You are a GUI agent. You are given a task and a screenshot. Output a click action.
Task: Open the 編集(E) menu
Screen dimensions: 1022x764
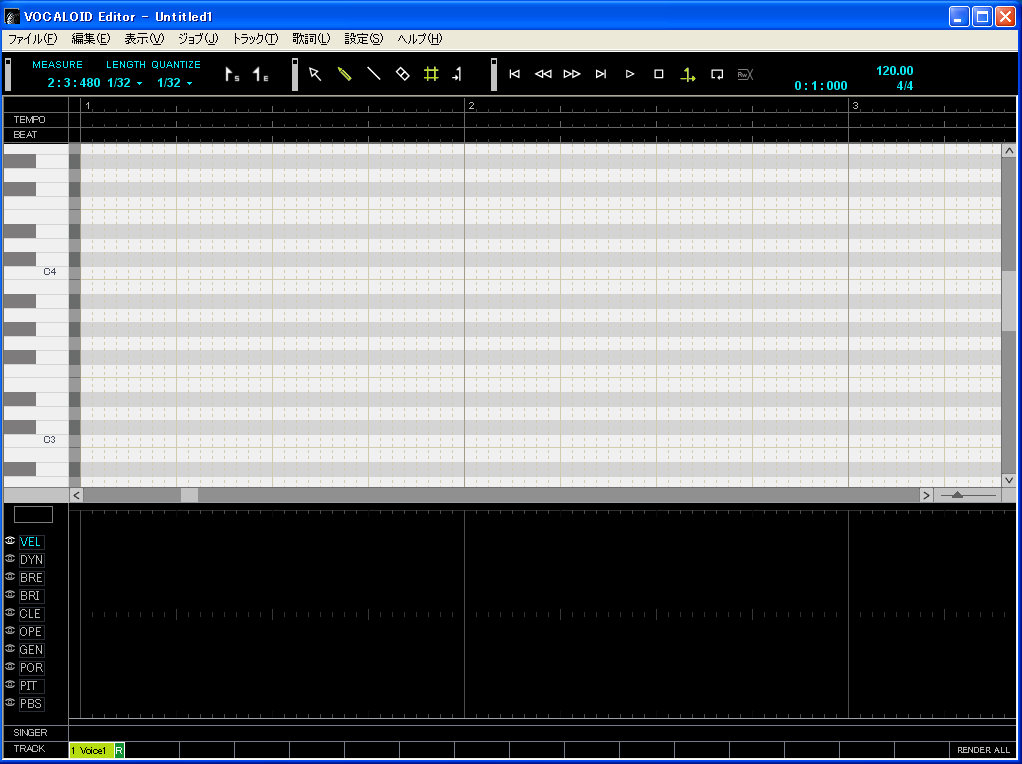[91, 39]
